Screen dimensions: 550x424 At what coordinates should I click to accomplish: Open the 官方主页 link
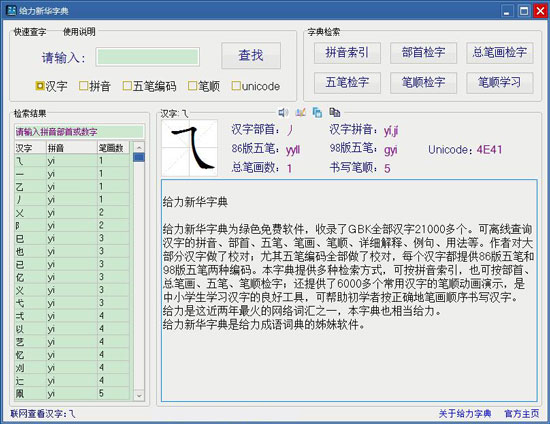522,414
